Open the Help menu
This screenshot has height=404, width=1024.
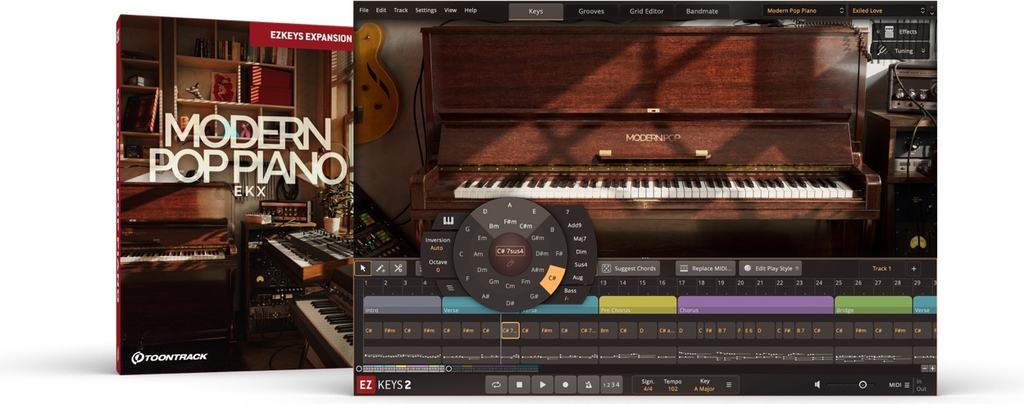tap(470, 10)
